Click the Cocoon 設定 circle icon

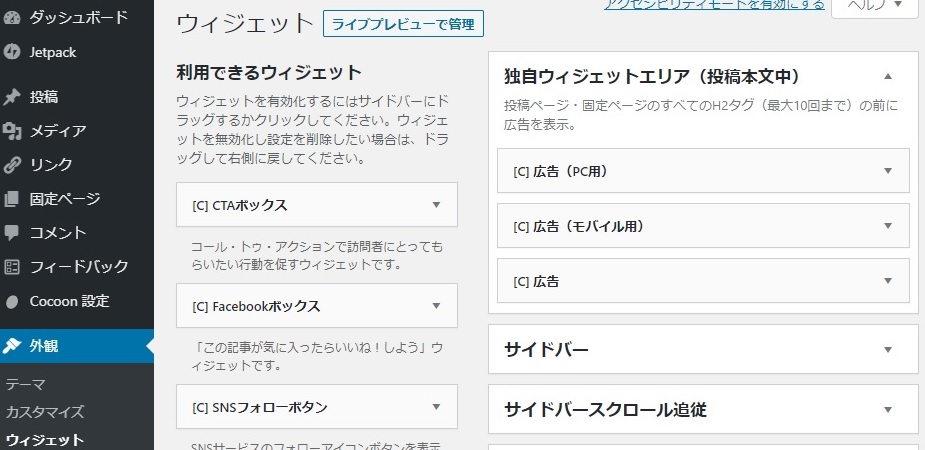pos(13,301)
